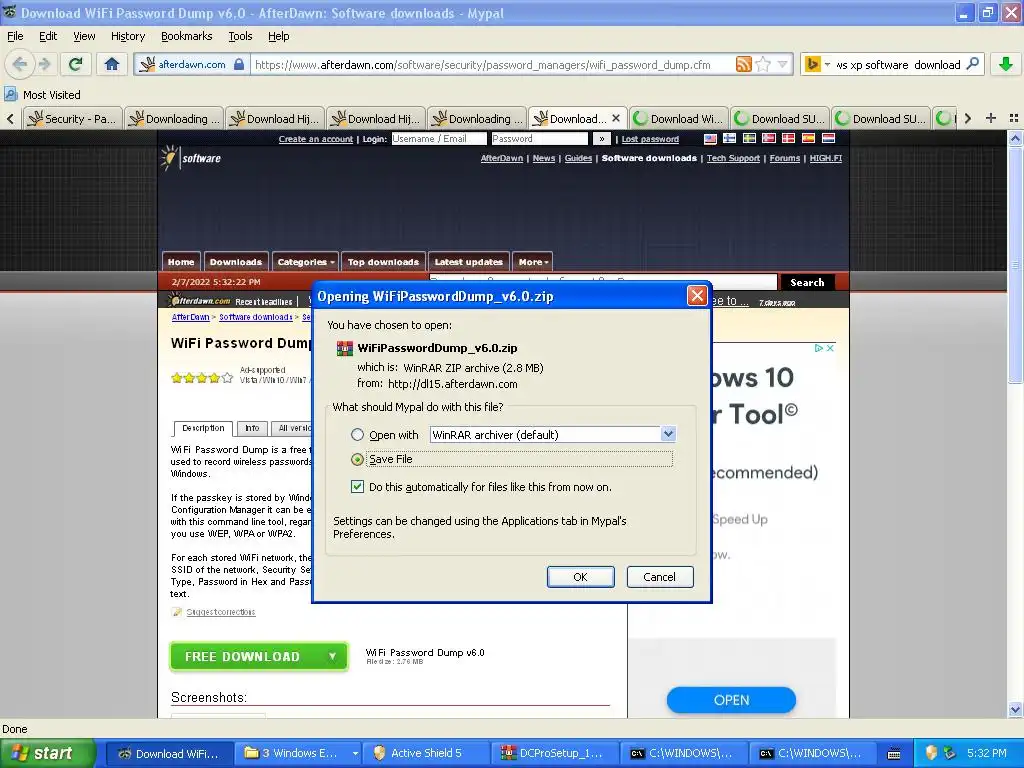Click the site Search button

point(807,282)
